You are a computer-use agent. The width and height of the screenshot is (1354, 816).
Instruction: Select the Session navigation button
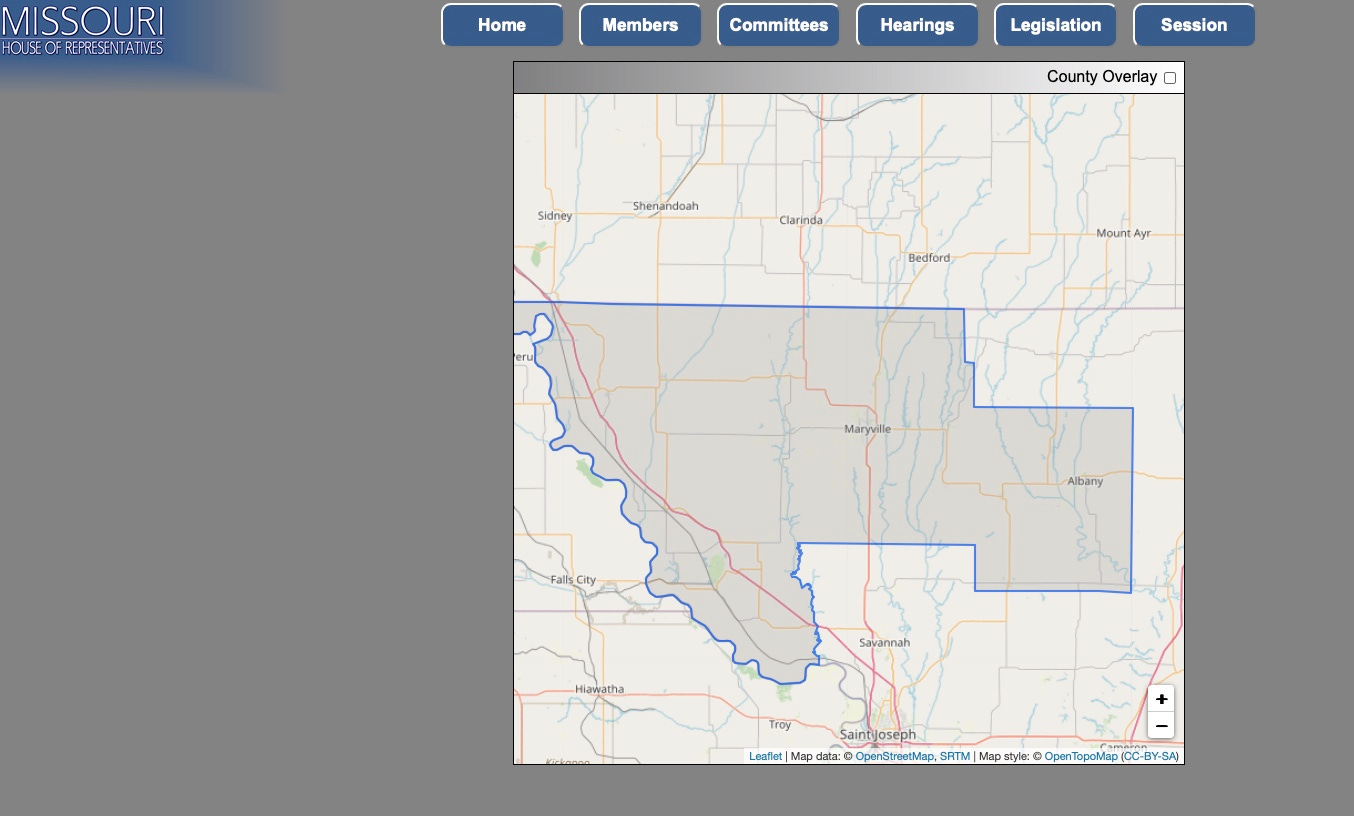[x=1194, y=25]
